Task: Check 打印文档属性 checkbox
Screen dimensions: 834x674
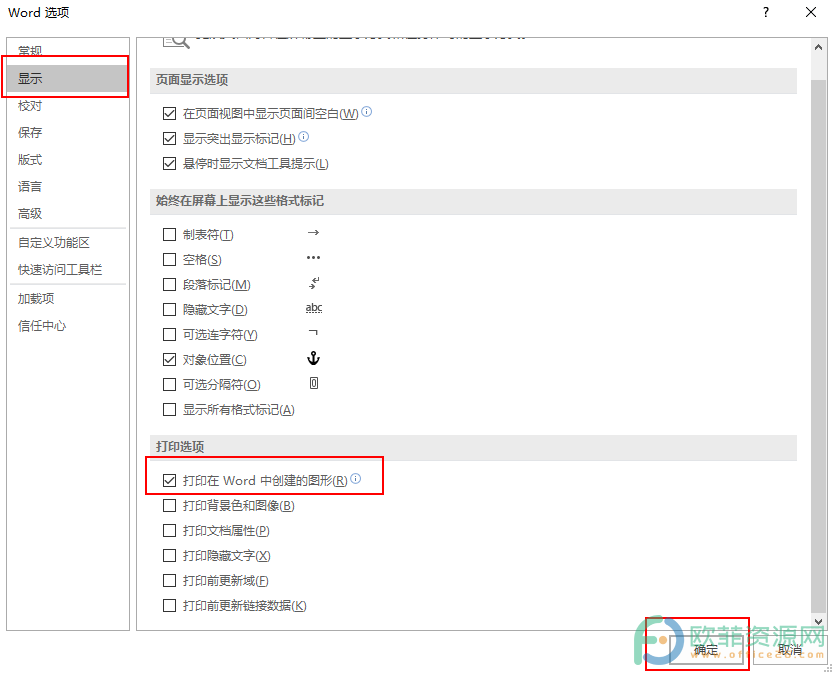Action: click(x=169, y=530)
